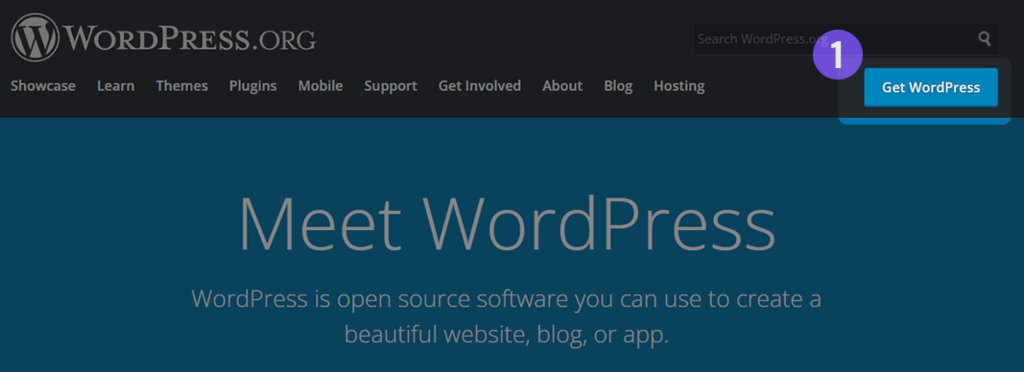Click the round WordPress W logo icon

coord(35,38)
